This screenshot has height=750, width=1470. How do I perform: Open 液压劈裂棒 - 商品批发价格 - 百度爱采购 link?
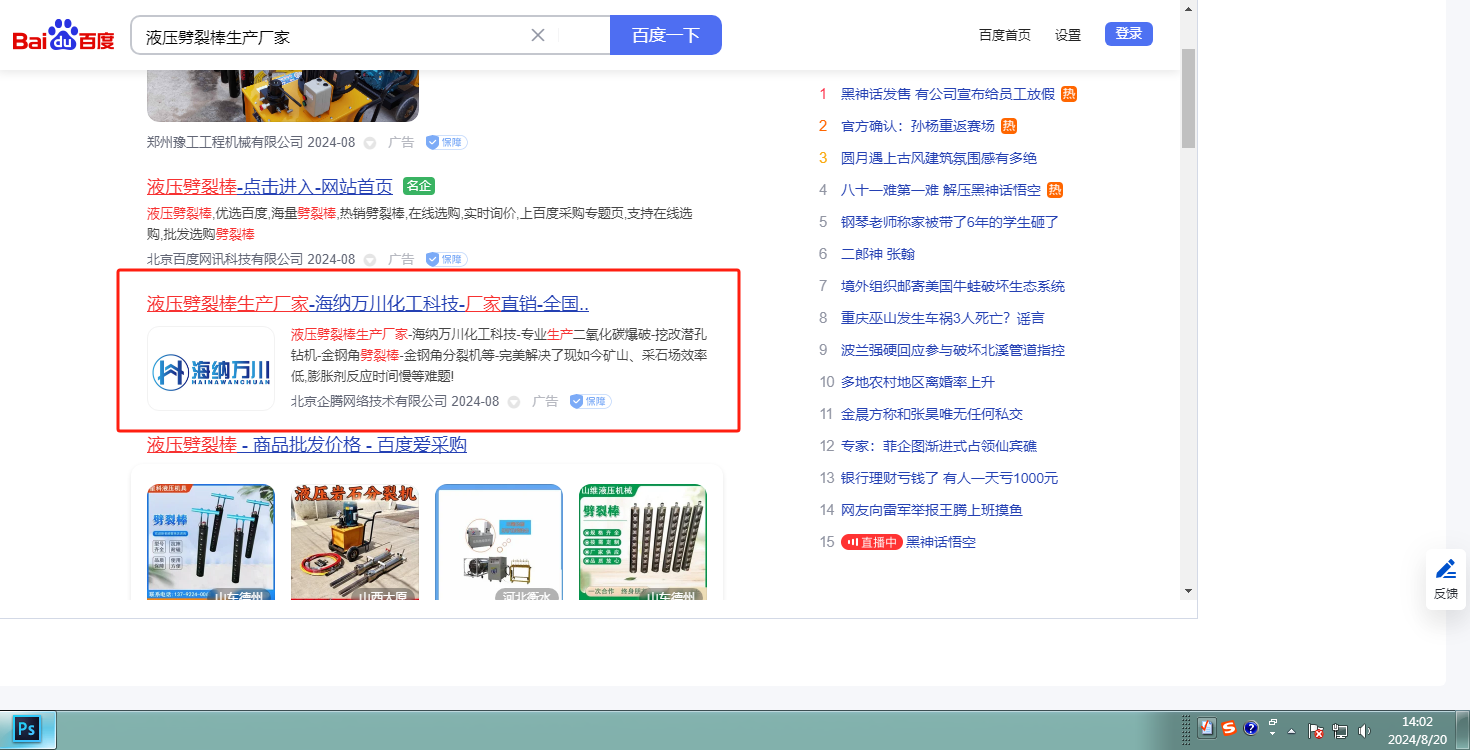[x=307, y=445]
